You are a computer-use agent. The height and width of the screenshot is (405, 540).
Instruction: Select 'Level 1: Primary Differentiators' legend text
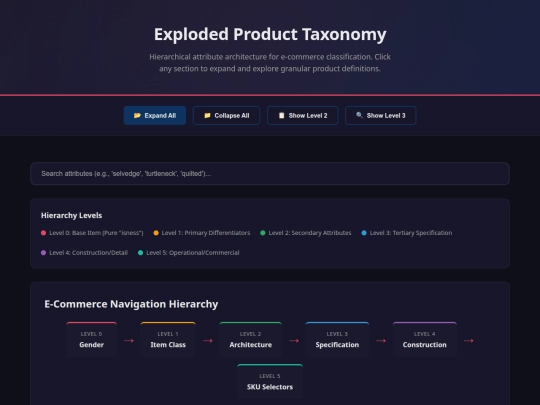coord(206,233)
